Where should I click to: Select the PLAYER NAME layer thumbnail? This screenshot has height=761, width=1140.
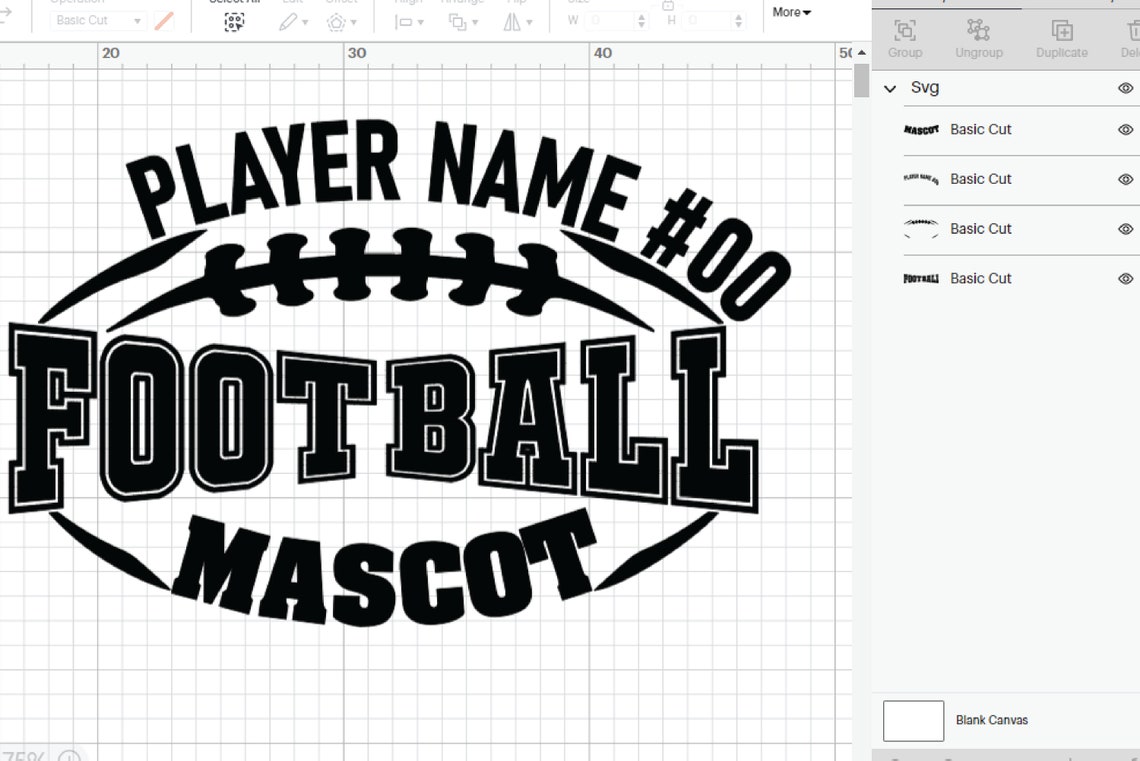921,178
